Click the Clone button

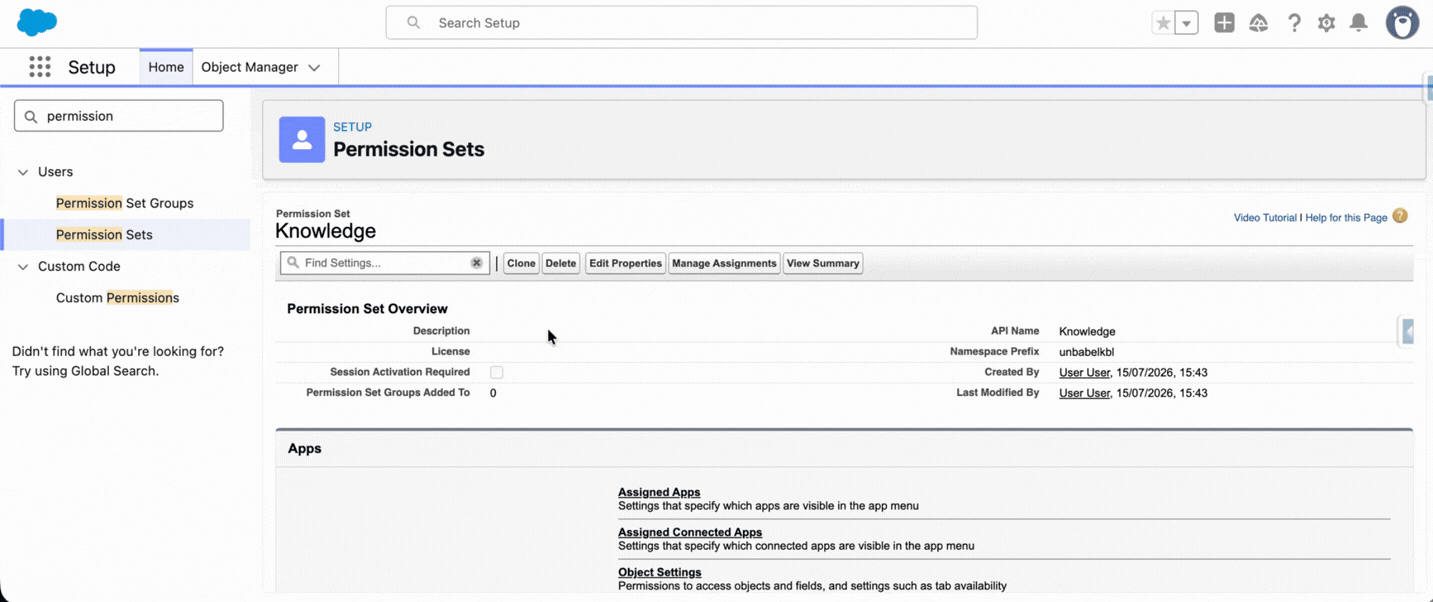pos(521,263)
